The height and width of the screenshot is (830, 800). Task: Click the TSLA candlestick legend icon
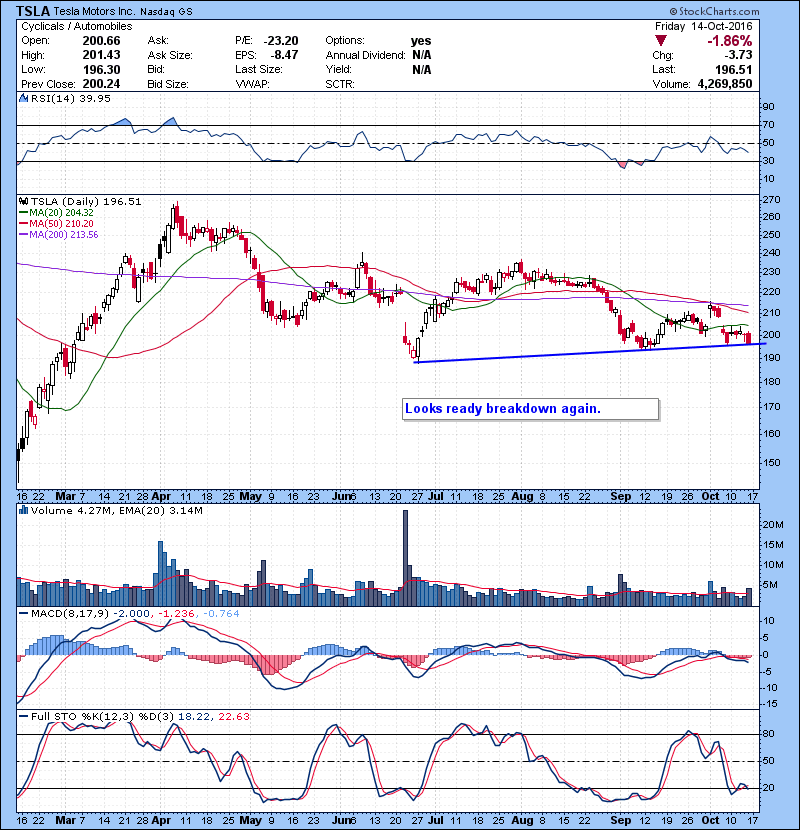[23, 202]
